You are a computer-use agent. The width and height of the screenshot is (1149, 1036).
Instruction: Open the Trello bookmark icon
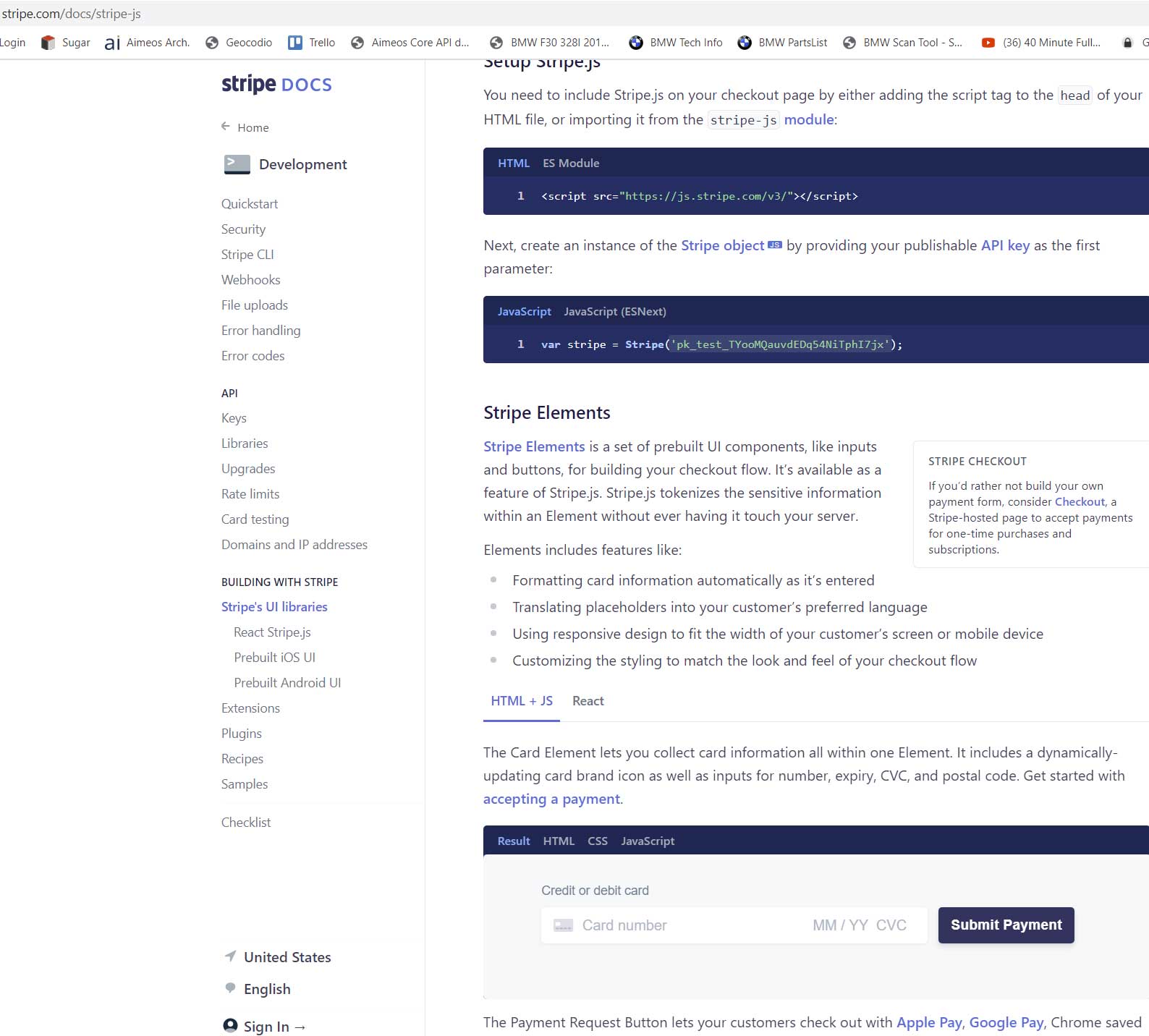[295, 43]
